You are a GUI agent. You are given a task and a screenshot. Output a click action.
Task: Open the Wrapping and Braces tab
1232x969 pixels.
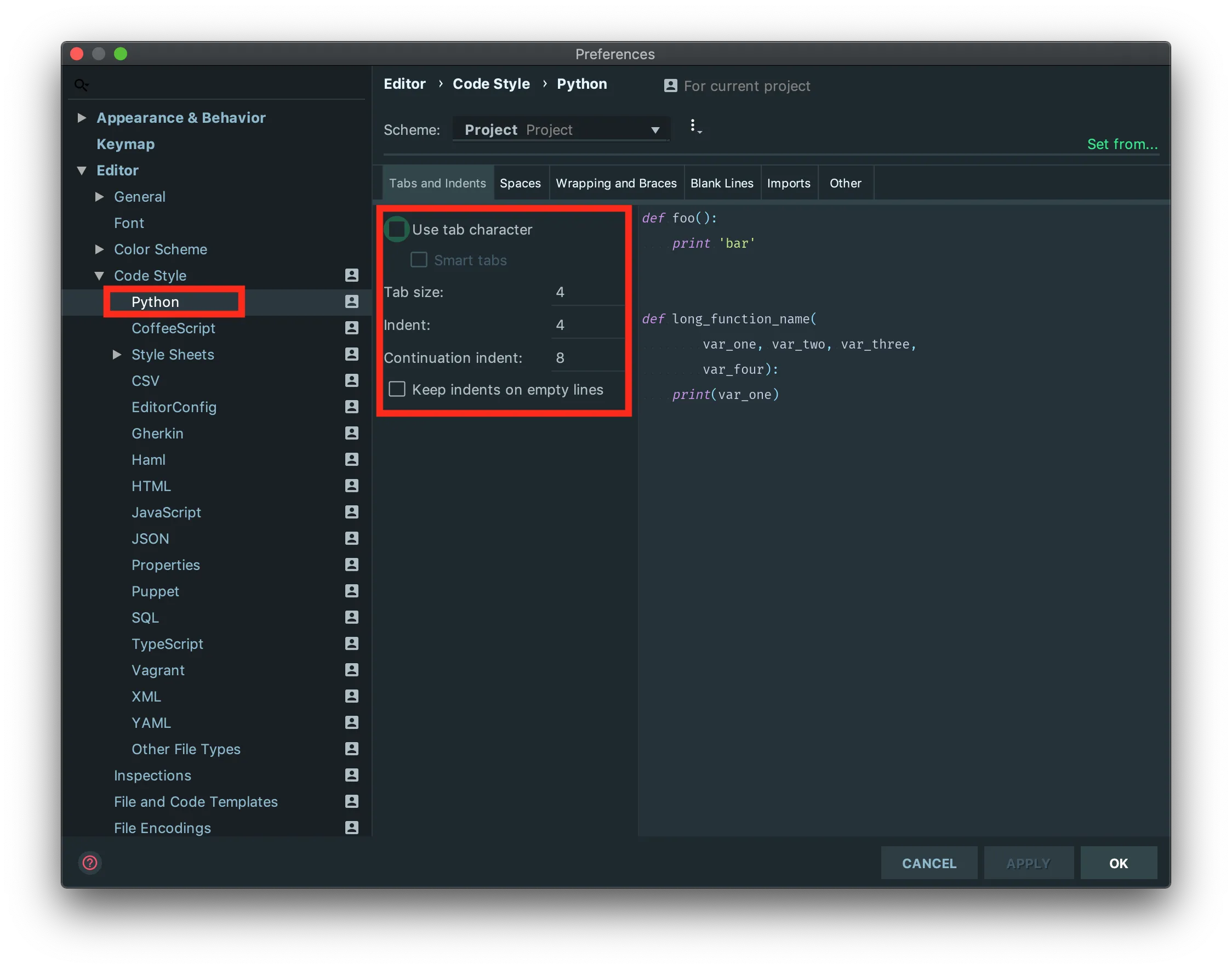tap(616, 183)
